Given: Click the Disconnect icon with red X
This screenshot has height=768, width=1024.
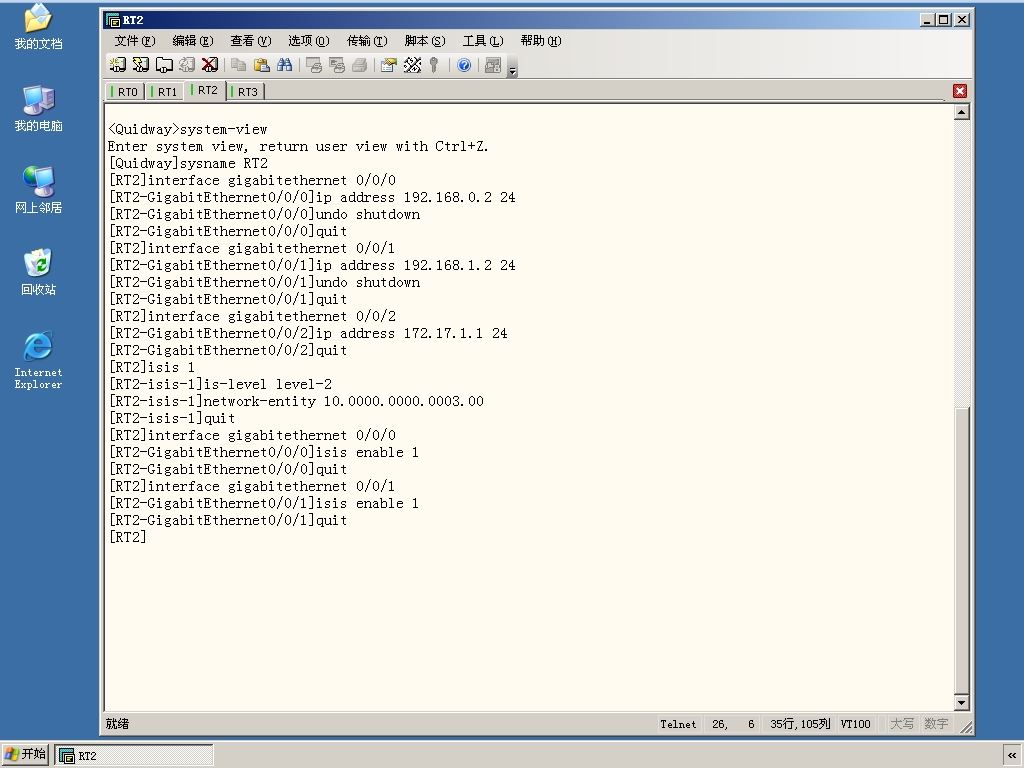Looking at the screenshot, I should (x=210, y=65).
